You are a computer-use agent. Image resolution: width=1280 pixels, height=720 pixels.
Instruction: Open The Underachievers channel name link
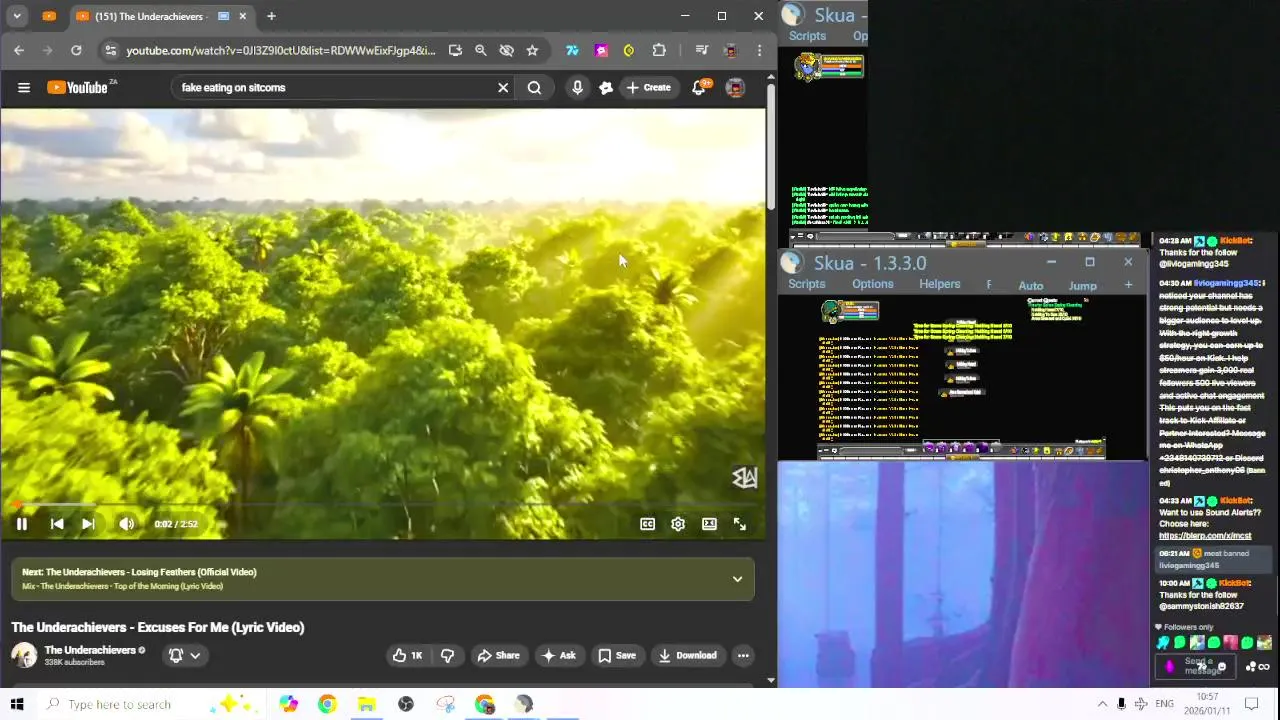tap(90, 650)
